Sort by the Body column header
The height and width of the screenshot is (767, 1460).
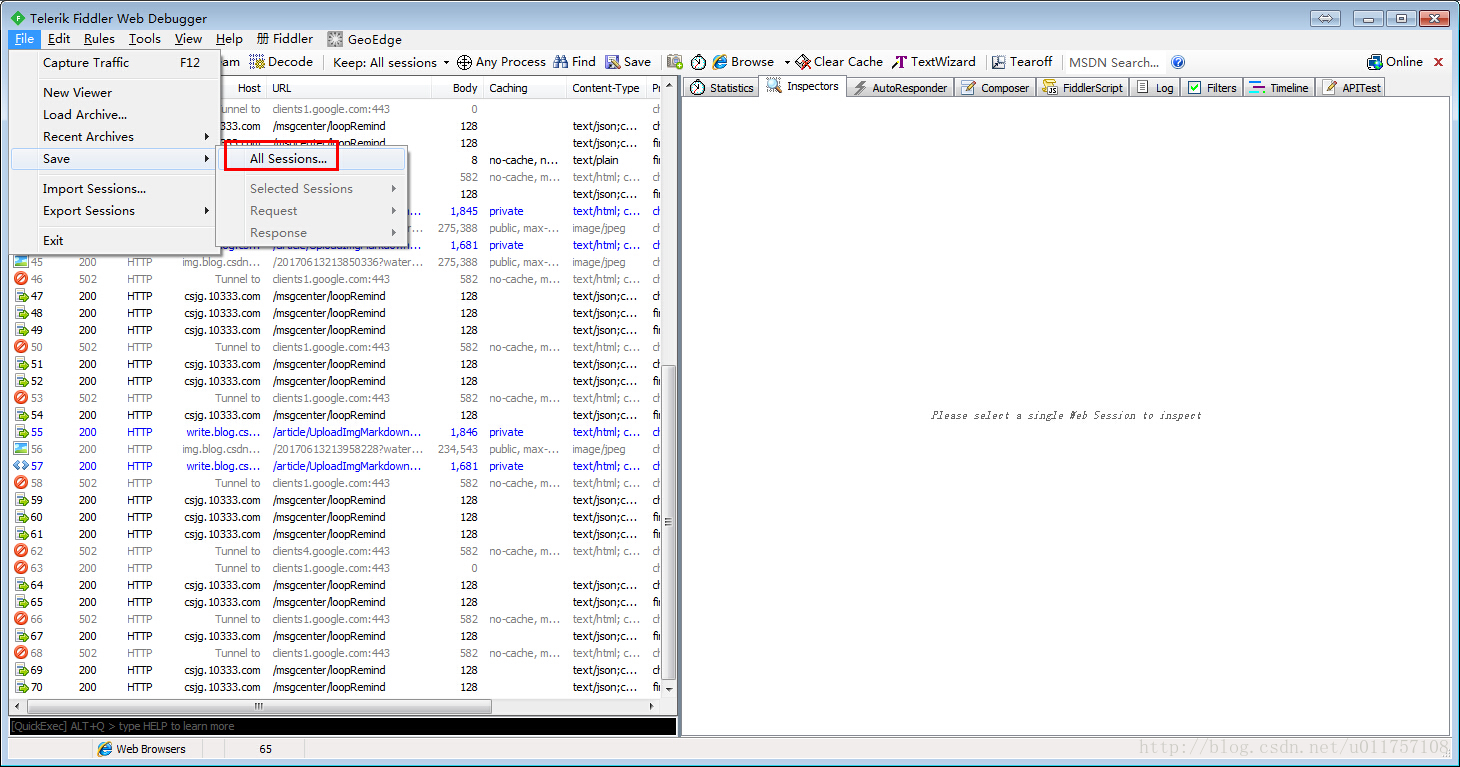point(458,88)
